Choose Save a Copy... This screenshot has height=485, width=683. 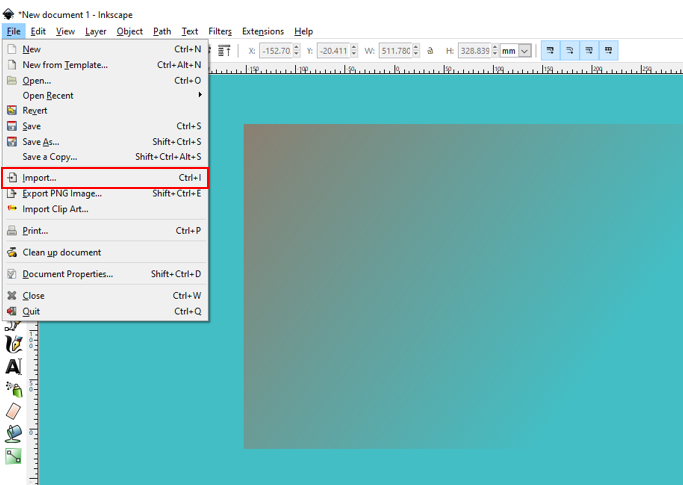[105, 156]
